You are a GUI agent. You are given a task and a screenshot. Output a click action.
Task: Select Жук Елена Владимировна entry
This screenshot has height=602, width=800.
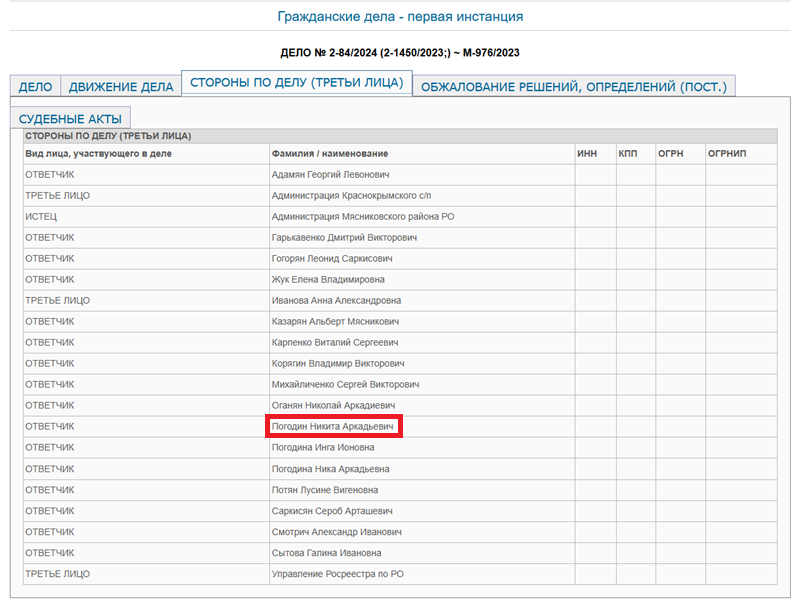[x=327, y=280]
